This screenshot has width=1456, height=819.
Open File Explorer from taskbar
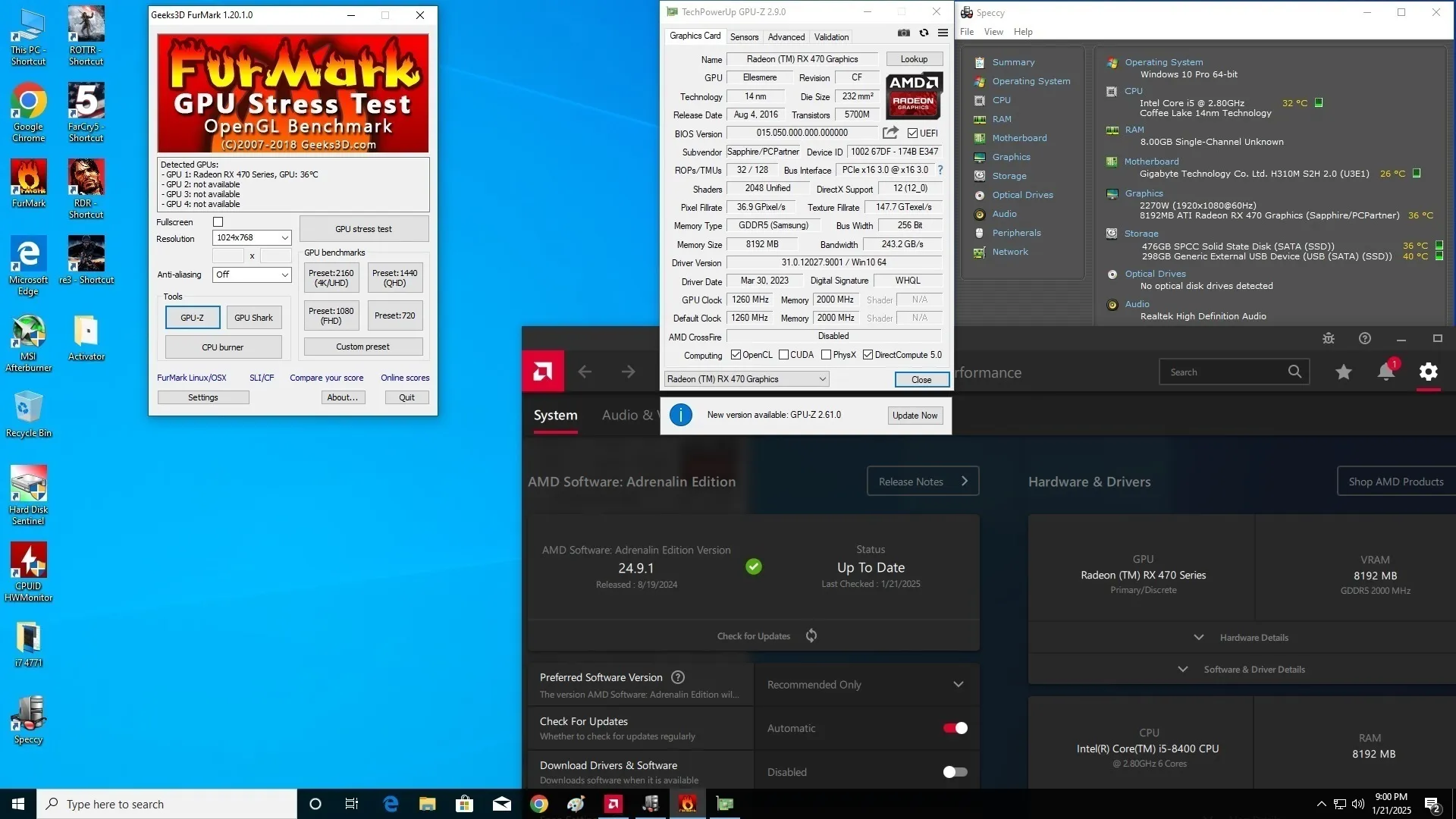428,804
